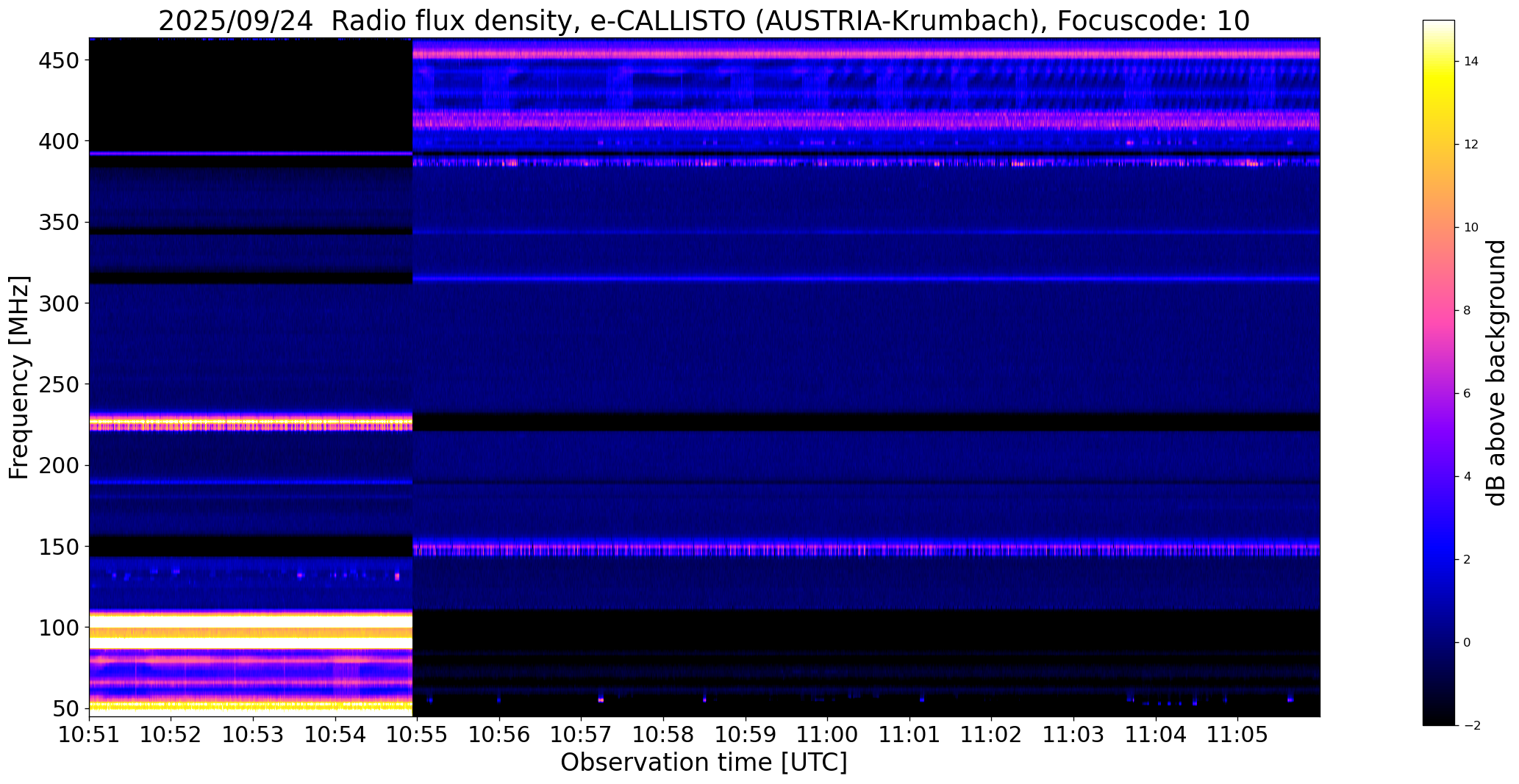This screenshot has width=1519, height=784.
Task: Select the 150 tick on the frequency axis
Action: [57, 547]
